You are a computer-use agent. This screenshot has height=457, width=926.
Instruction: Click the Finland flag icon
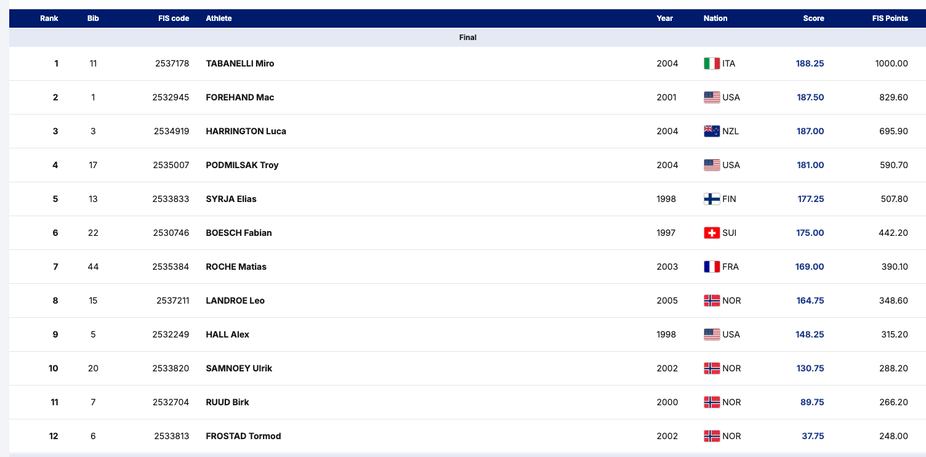(712, 199)
